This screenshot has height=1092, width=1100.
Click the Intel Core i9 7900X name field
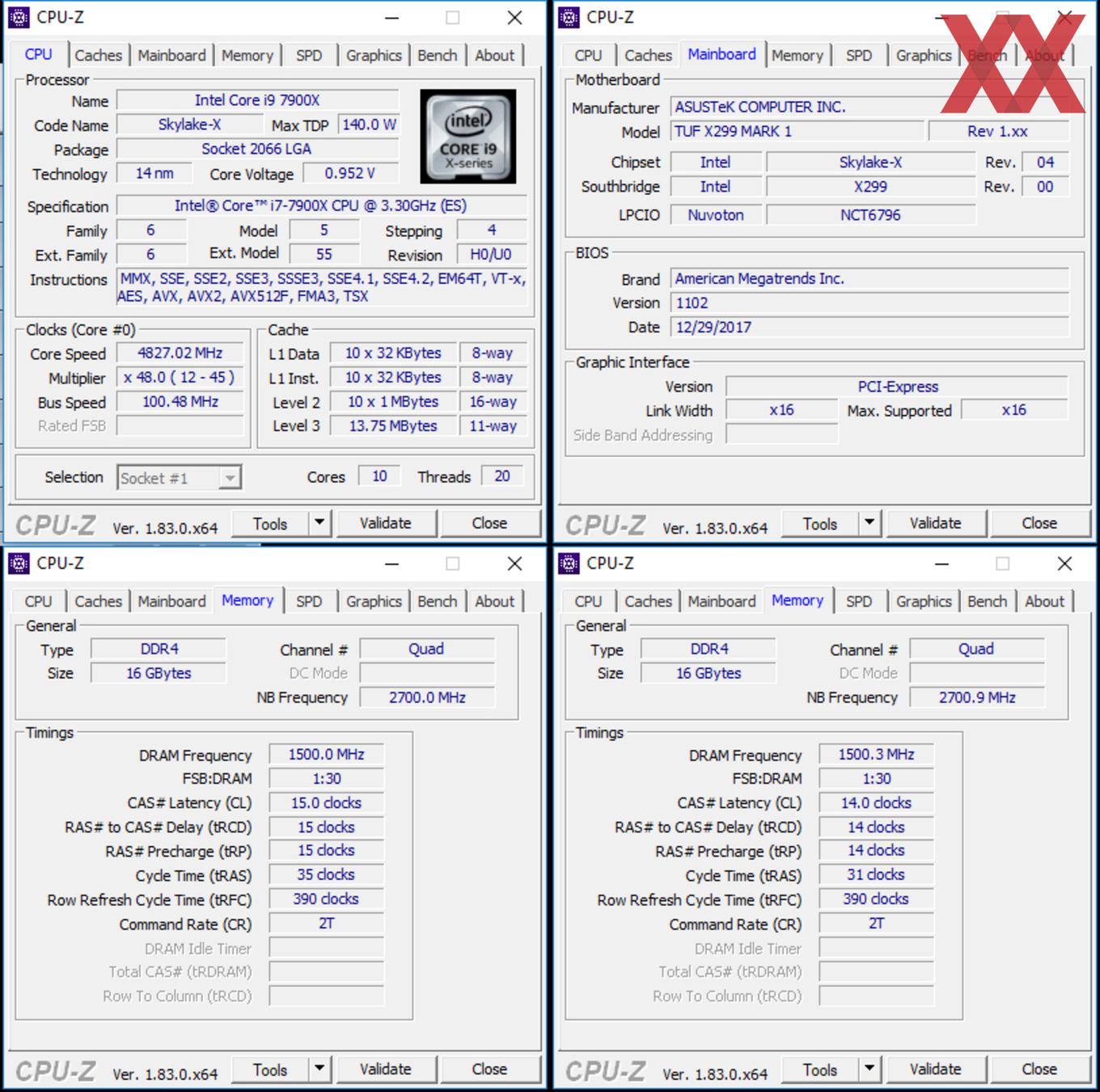pos(258,100)
